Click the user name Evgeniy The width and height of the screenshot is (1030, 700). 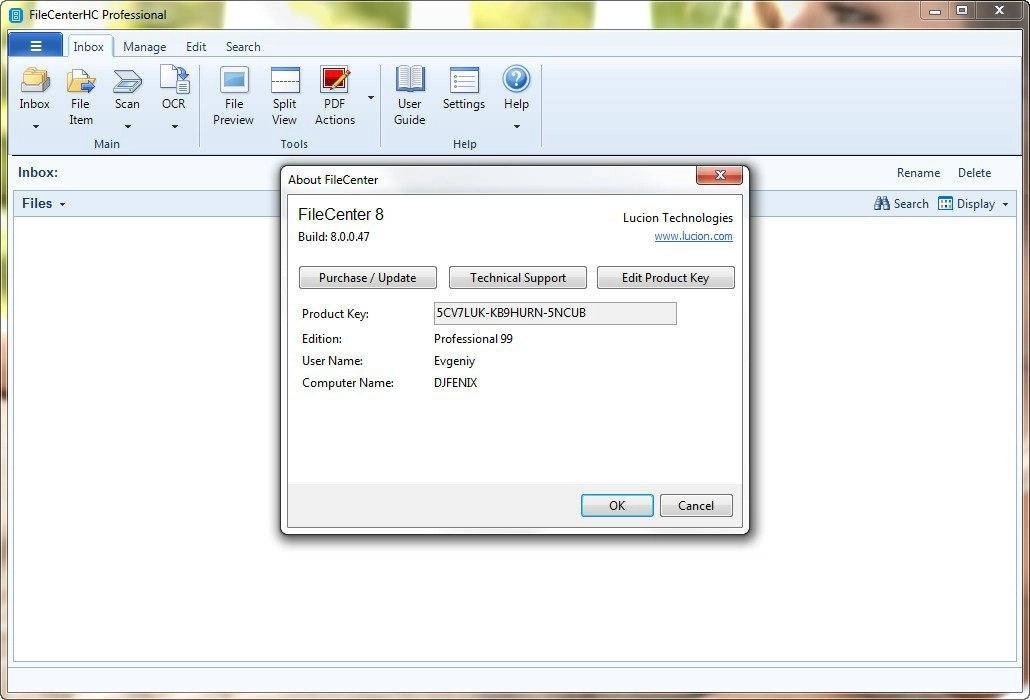(454, 361)
